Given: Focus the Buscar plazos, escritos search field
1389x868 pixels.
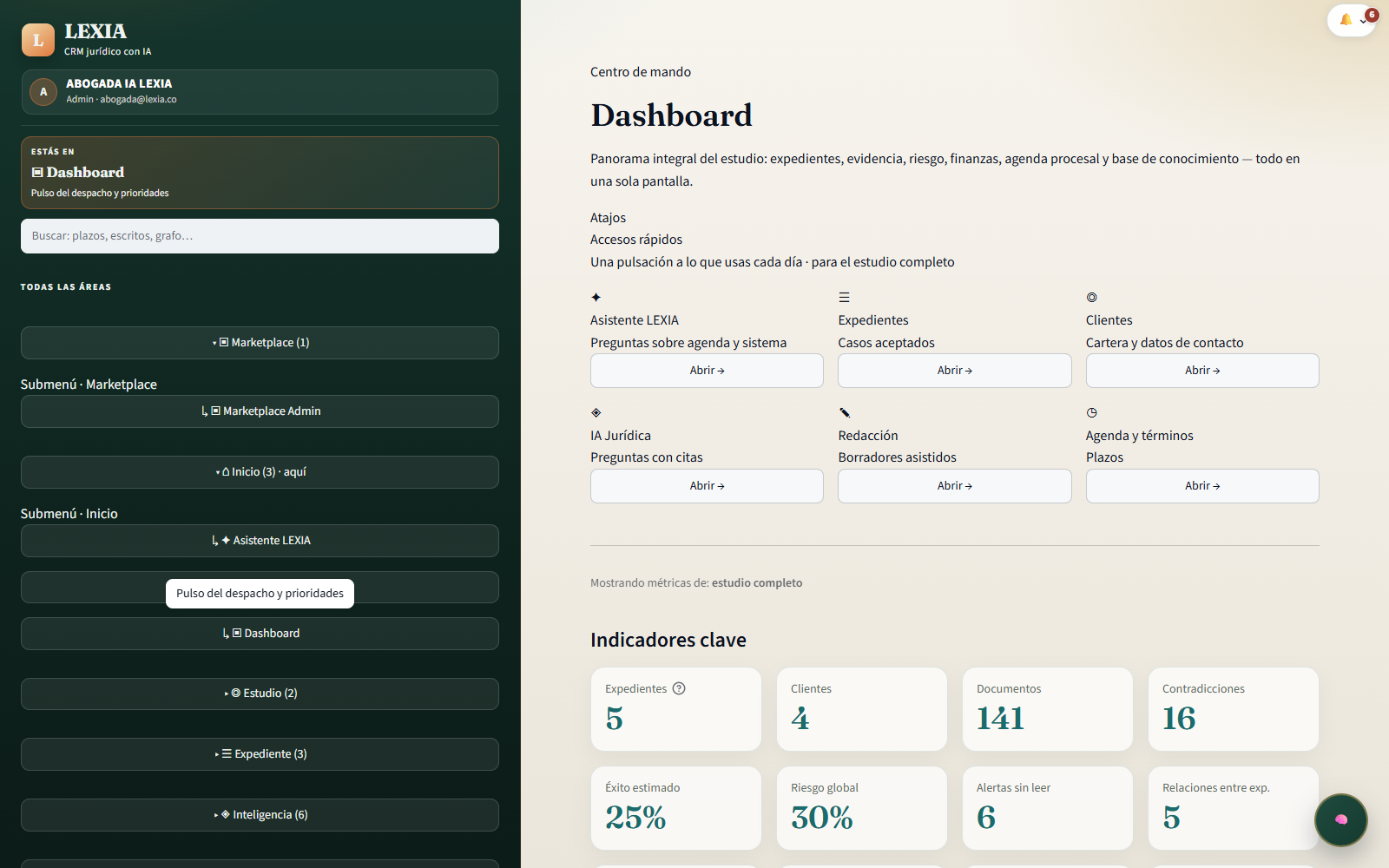Looking at the screenshot, I should pos(260,236).
